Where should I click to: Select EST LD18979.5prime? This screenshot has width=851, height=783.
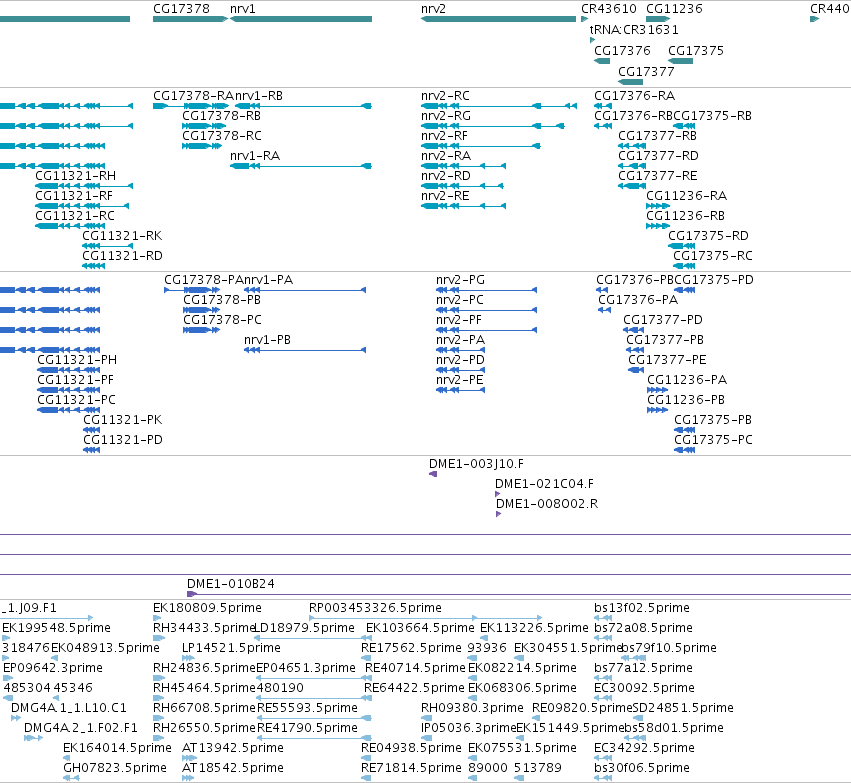tap(304, 628)
